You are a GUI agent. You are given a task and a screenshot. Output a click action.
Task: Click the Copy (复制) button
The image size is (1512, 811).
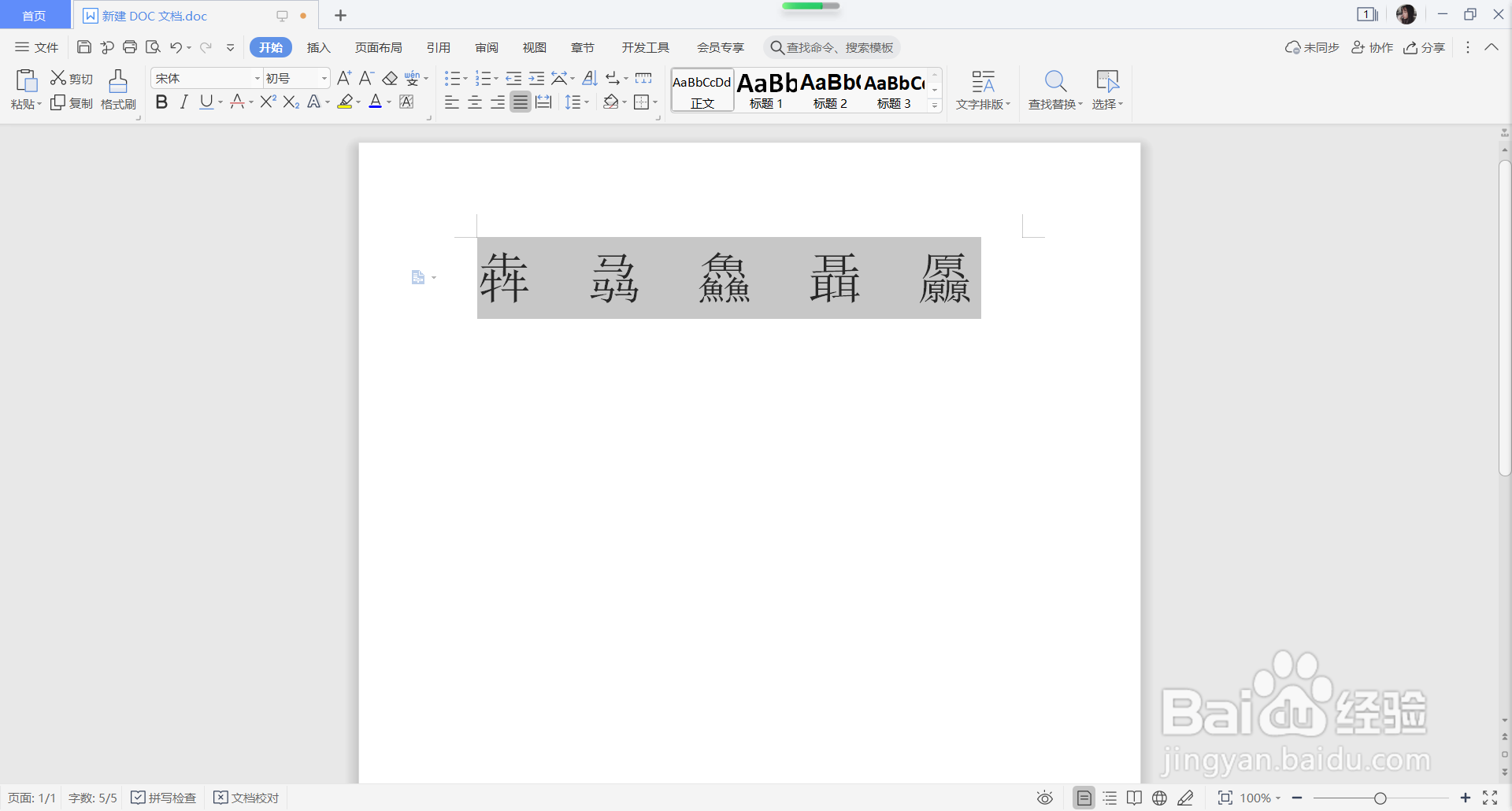pyautogui.click(x=72, y=103)
